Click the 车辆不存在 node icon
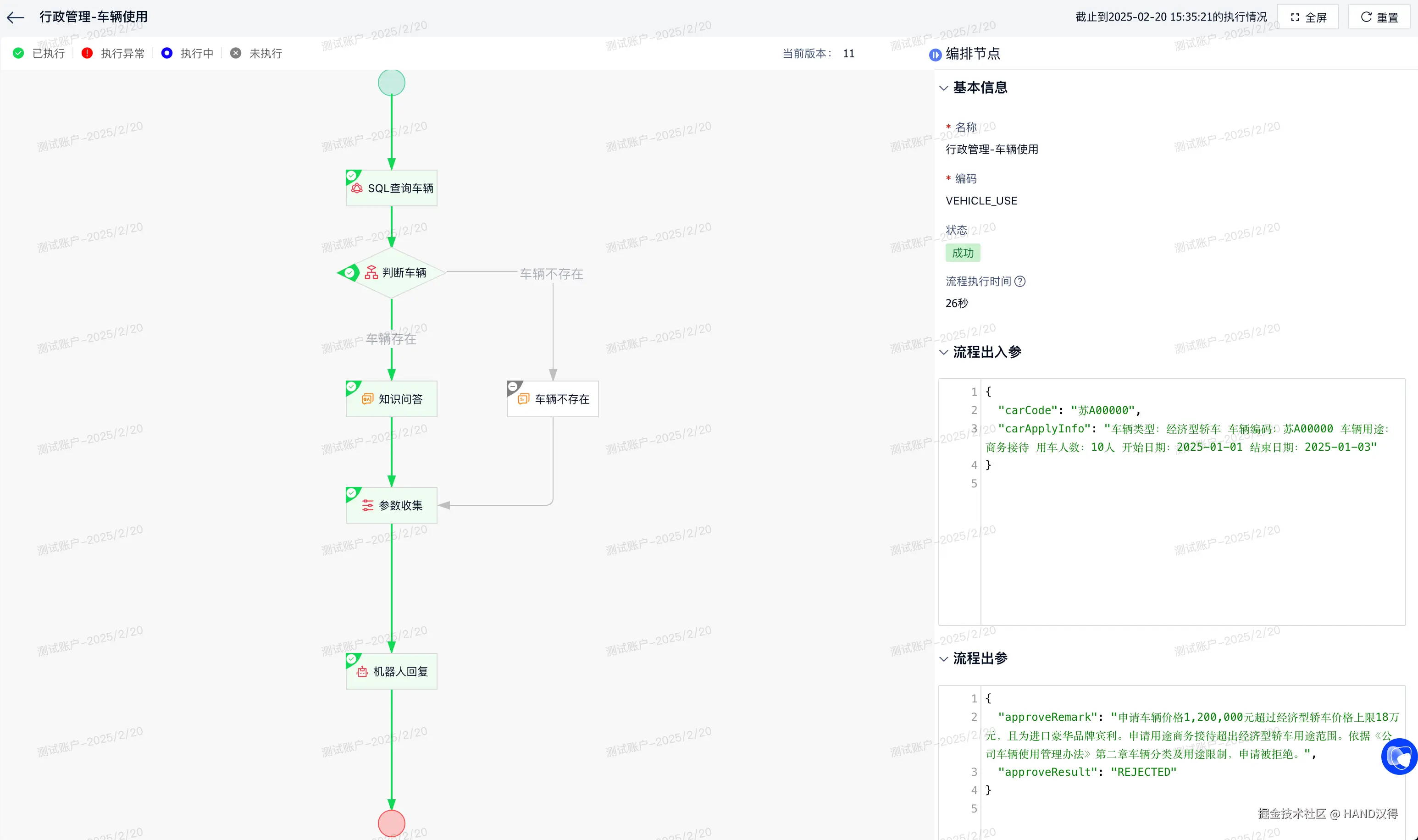This screenshot has width=1418, height=840. click(524, 399)
